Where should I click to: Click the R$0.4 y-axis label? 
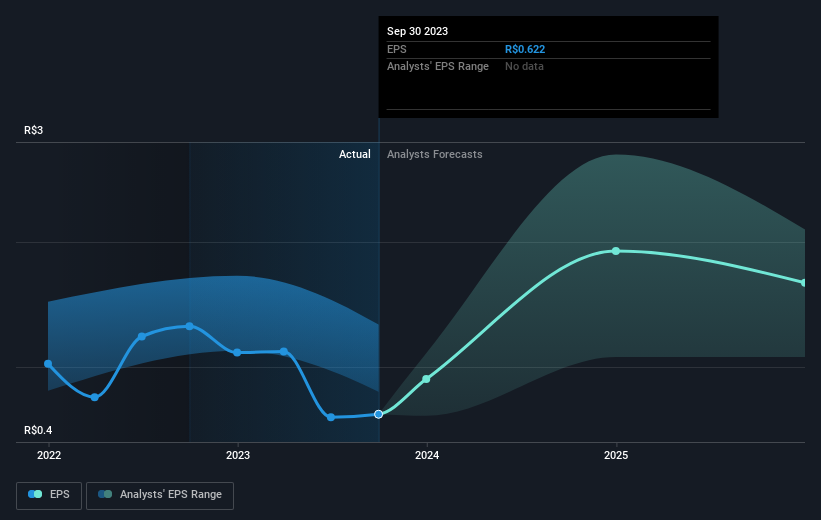(38, 430)
